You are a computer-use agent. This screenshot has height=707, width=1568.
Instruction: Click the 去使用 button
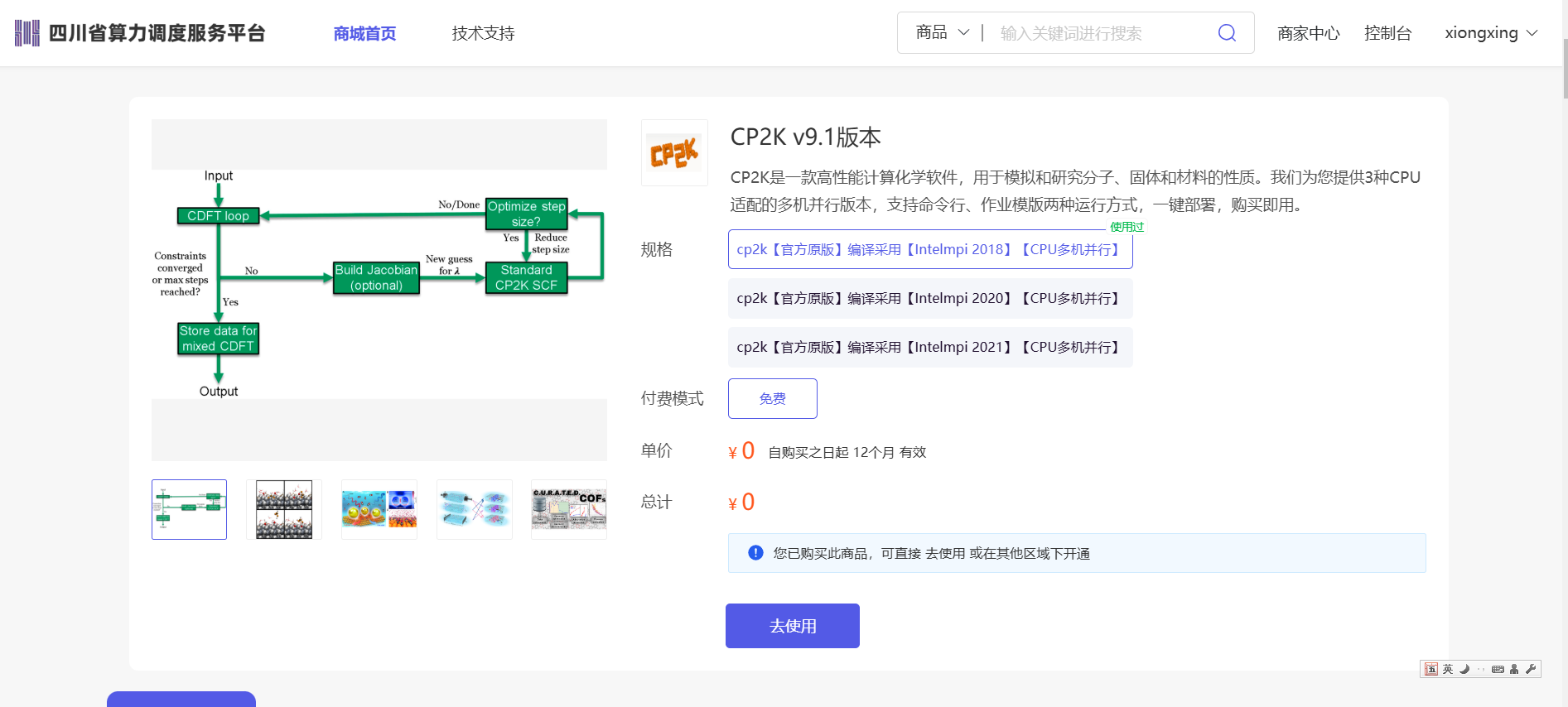pyautogui.click(x=793, y=626)
